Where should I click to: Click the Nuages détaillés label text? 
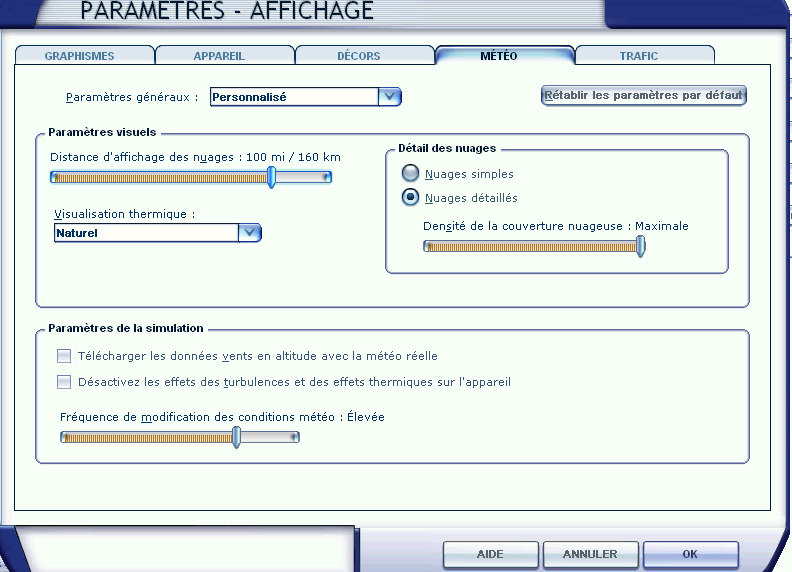click(x=471, y=198)
